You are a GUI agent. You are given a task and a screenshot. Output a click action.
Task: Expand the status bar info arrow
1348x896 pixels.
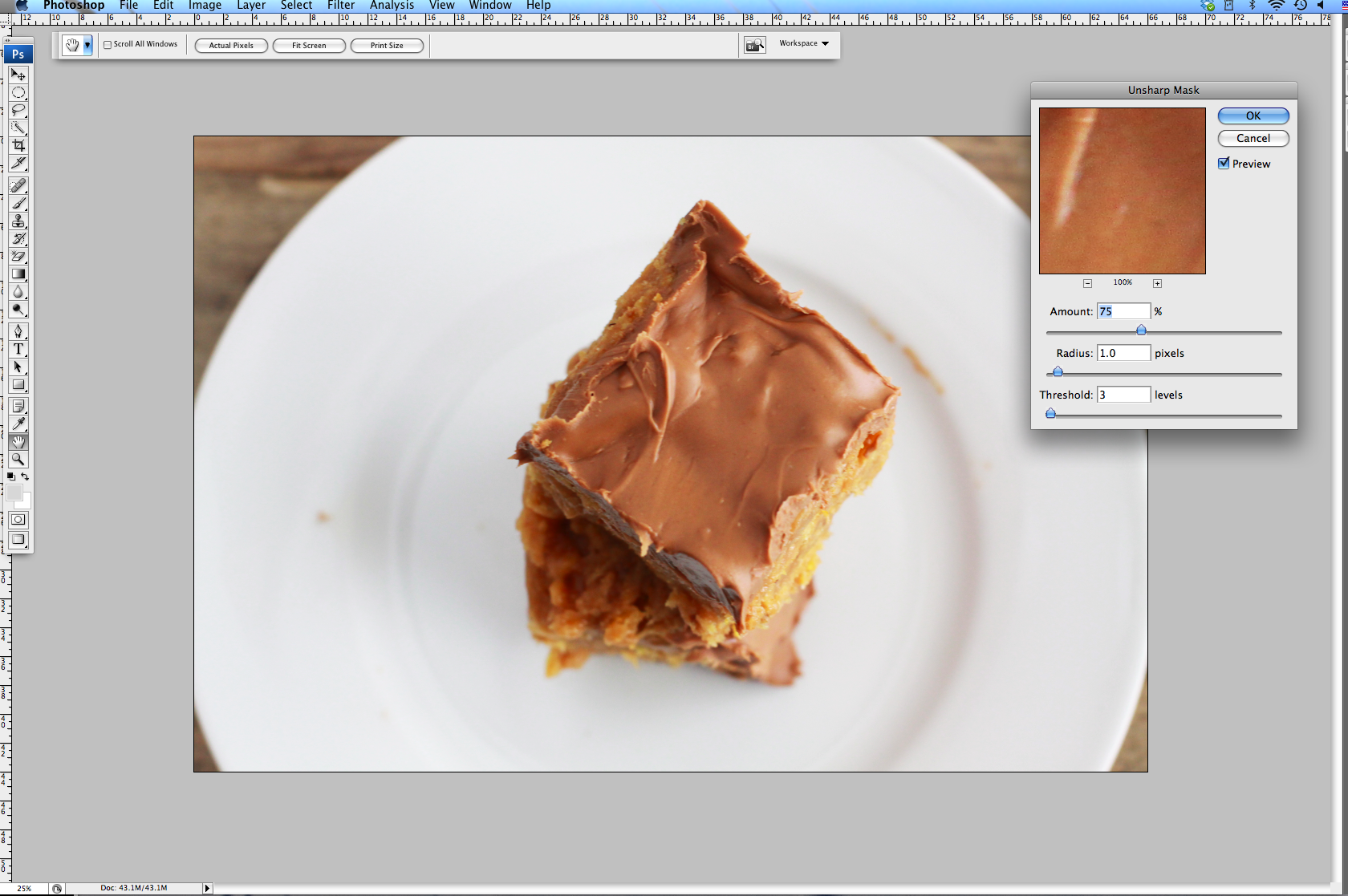[207, 888]
